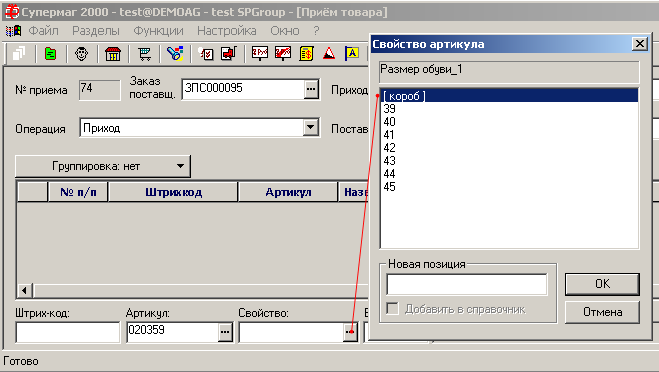Expand the Операция dropdown
Screen dimensions: 659x372
[310, 127]
